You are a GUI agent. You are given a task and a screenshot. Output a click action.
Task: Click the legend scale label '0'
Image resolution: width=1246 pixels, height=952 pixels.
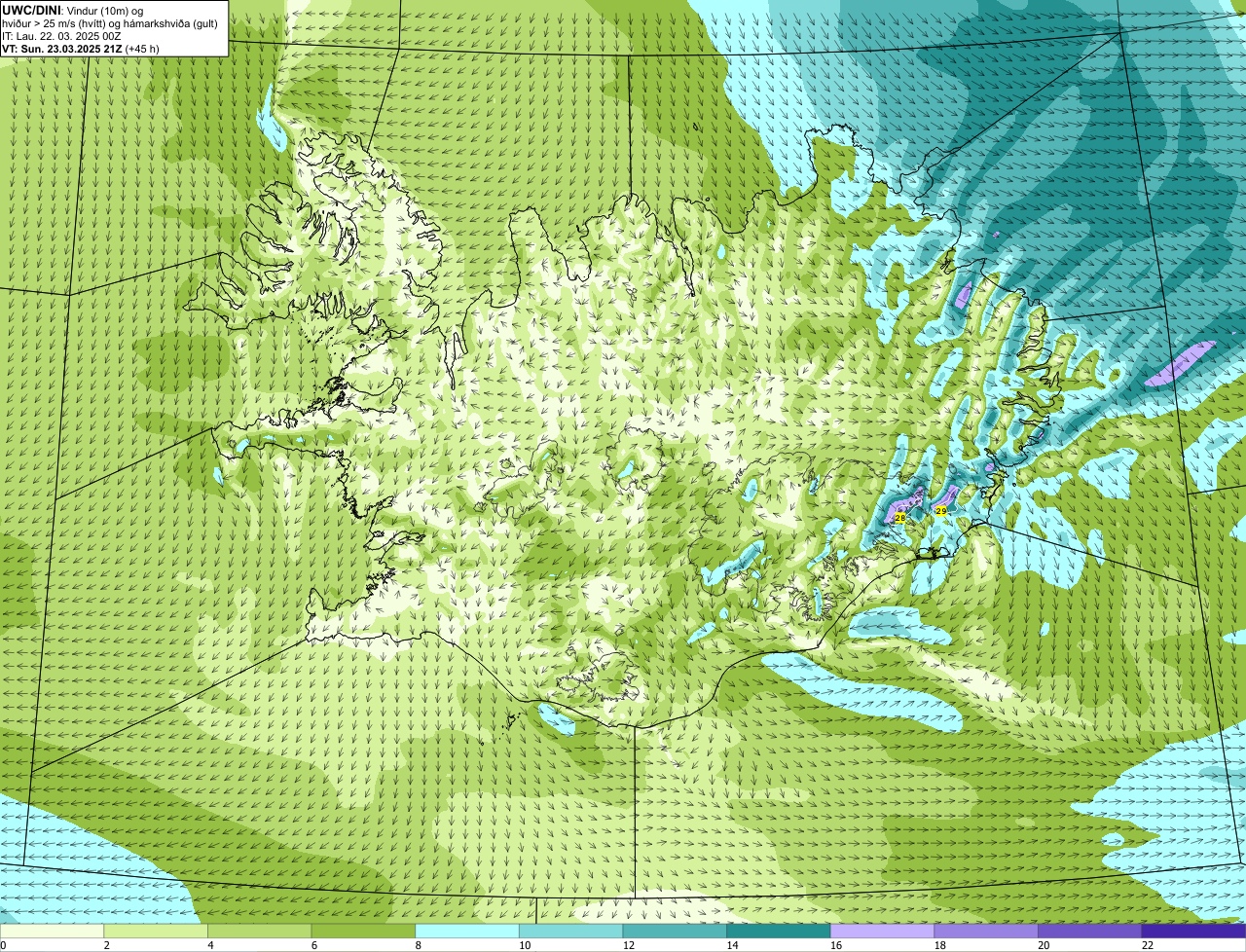point(3,945)
